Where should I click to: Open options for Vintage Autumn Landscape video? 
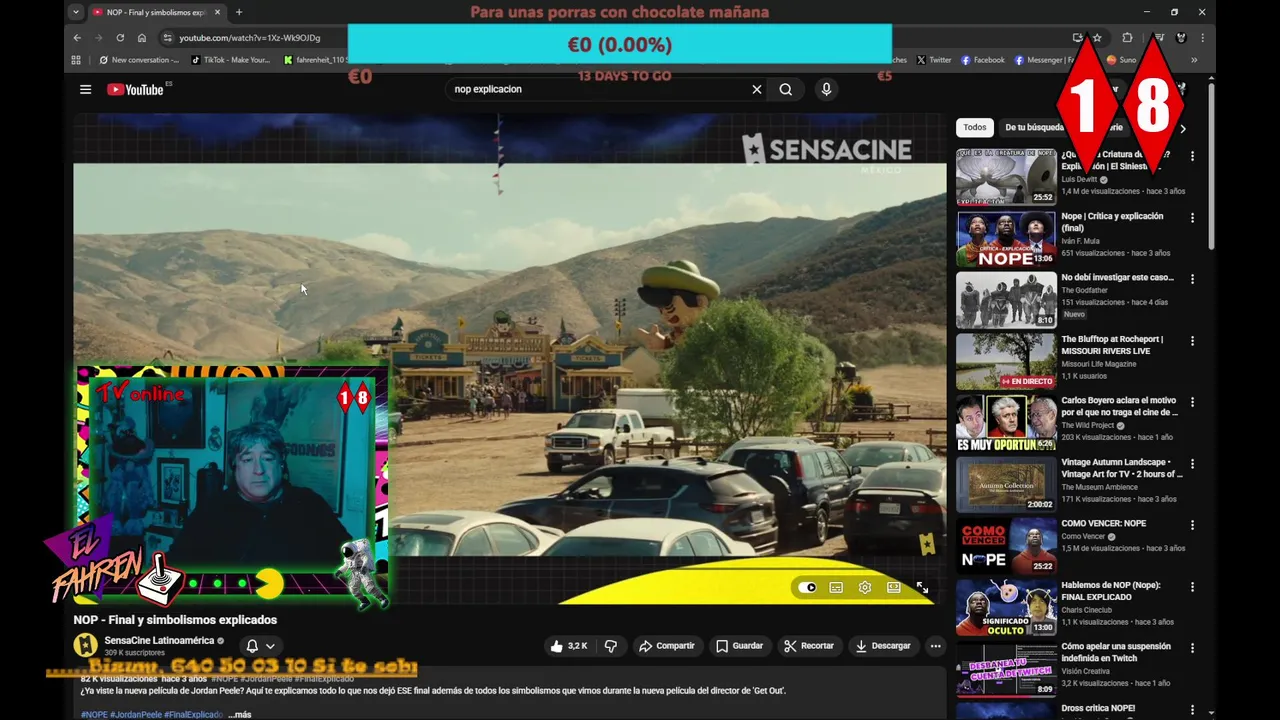click(1192, 464)
